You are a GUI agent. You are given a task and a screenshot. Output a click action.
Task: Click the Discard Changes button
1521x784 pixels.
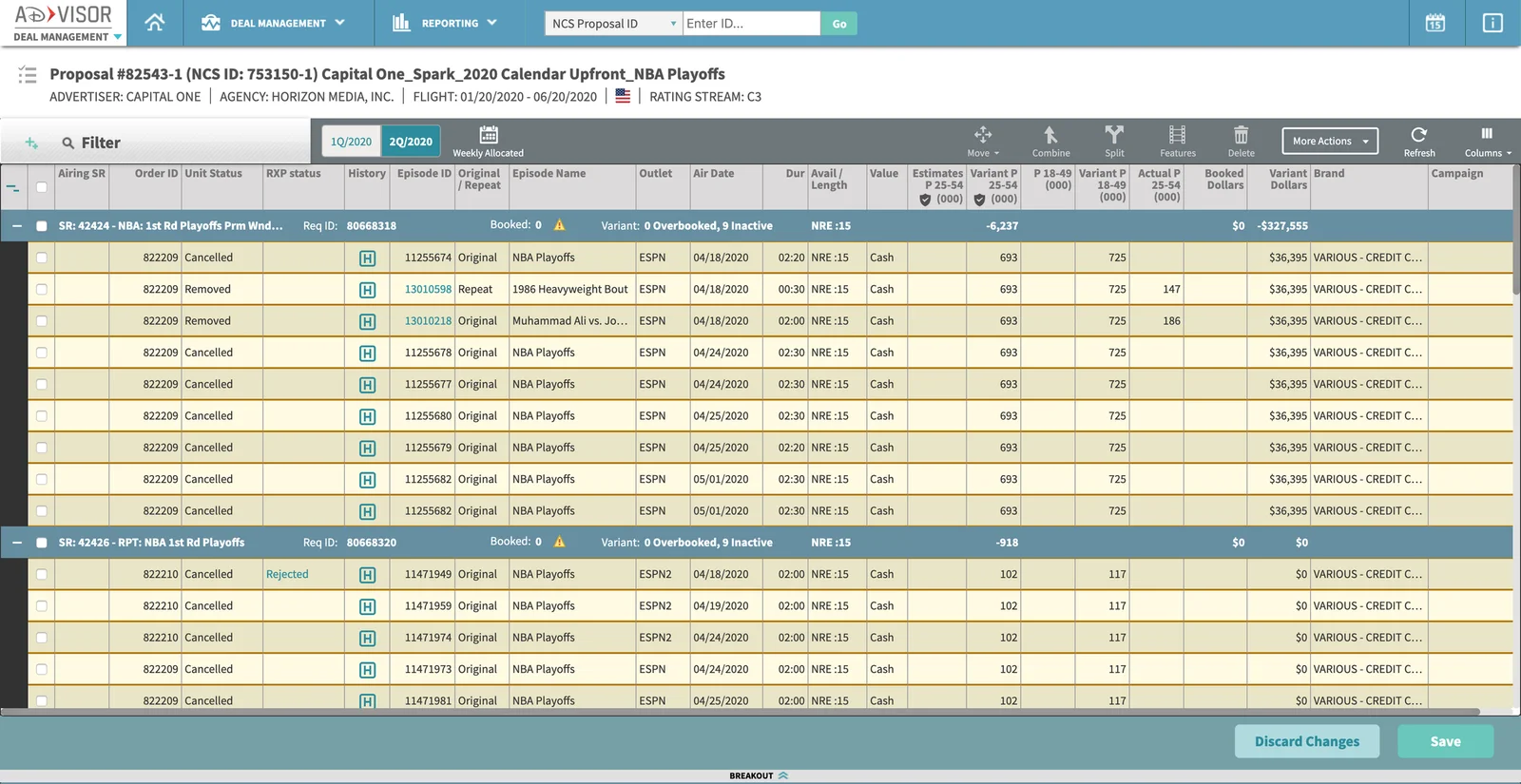[1306, 741]
